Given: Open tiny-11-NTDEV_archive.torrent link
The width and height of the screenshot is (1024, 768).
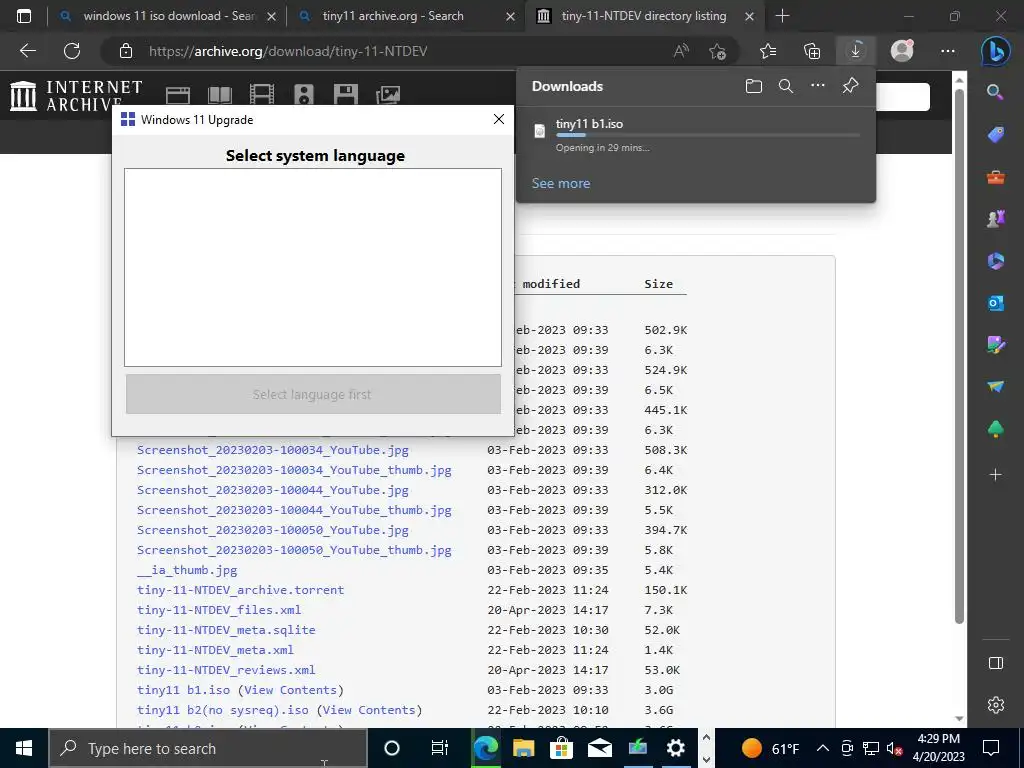Looking at the screenshot, I should tap(240, 590).
